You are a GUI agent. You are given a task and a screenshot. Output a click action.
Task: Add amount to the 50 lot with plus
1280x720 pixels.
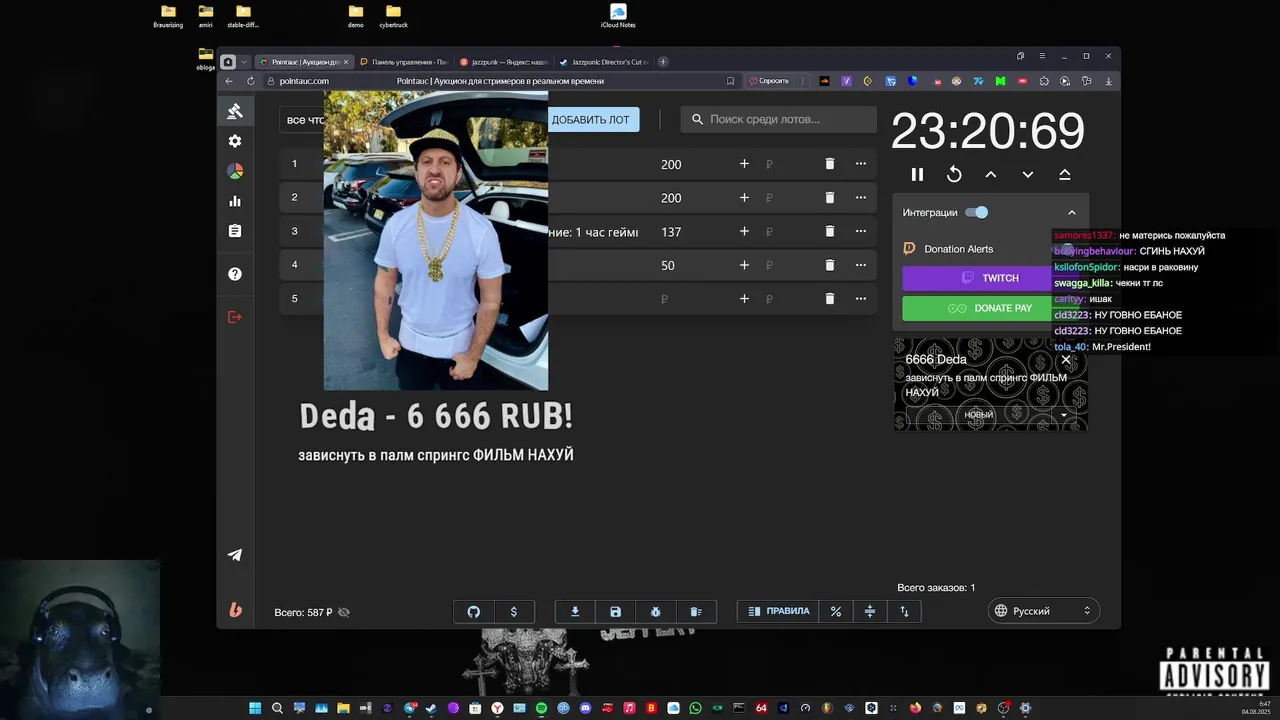[744, 265]
